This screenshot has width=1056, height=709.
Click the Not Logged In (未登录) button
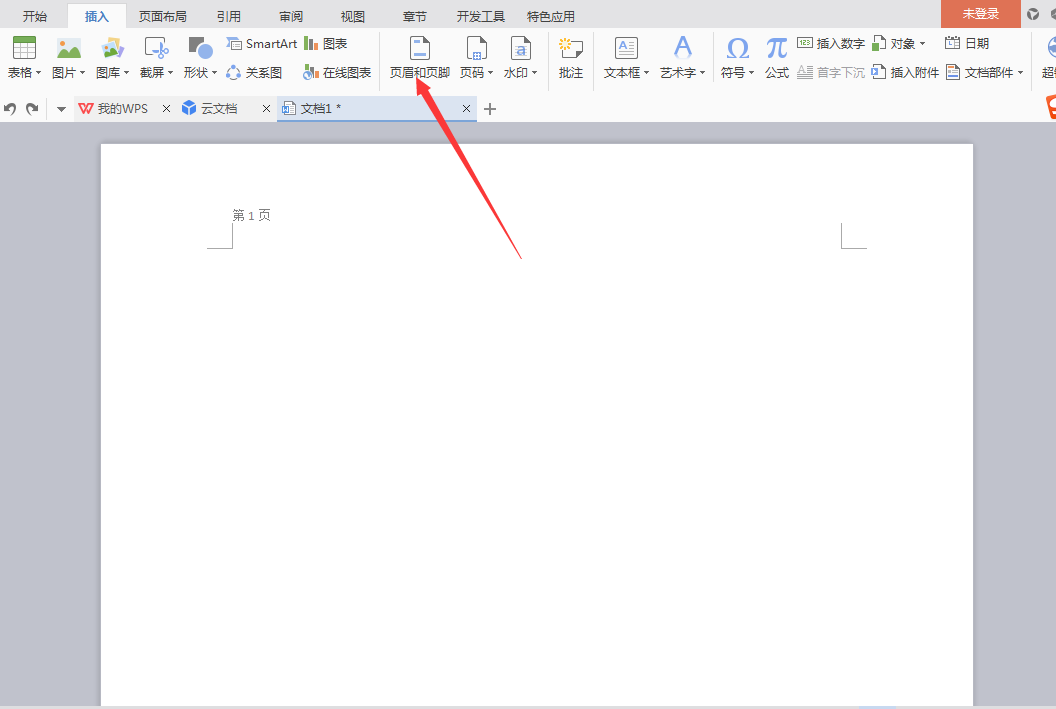click(x=980, y=14)
